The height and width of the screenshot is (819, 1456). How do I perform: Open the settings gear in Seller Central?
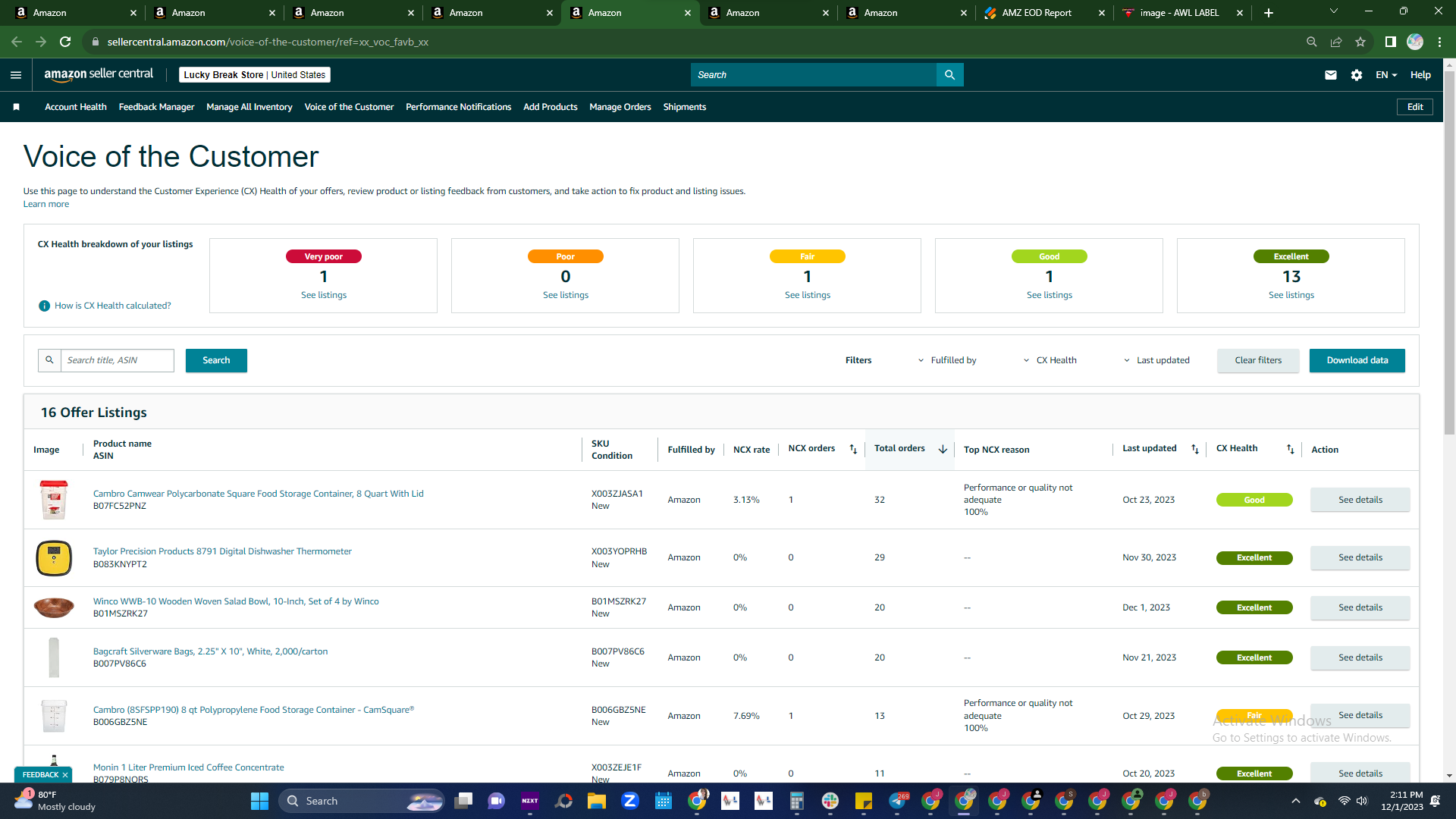click(x=1357, y=75)
